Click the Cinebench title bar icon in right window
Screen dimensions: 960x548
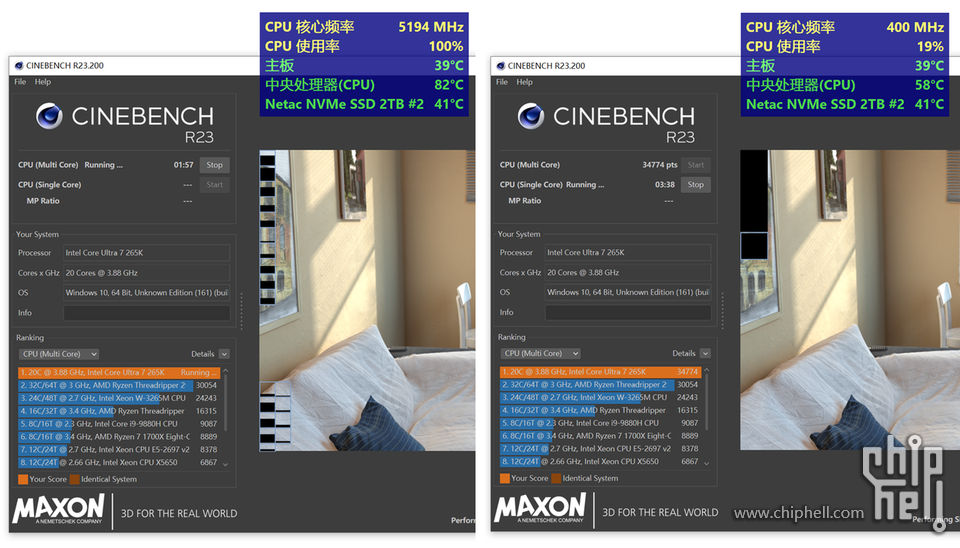click(x=501, y=66)
